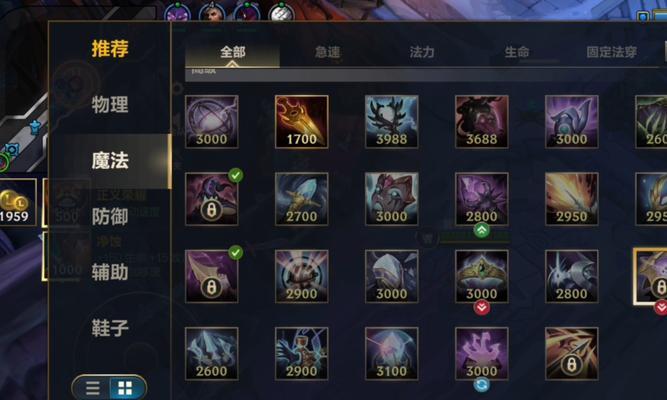
Task: Choose the antler orb item priced 3988
Action: [392, 122]
